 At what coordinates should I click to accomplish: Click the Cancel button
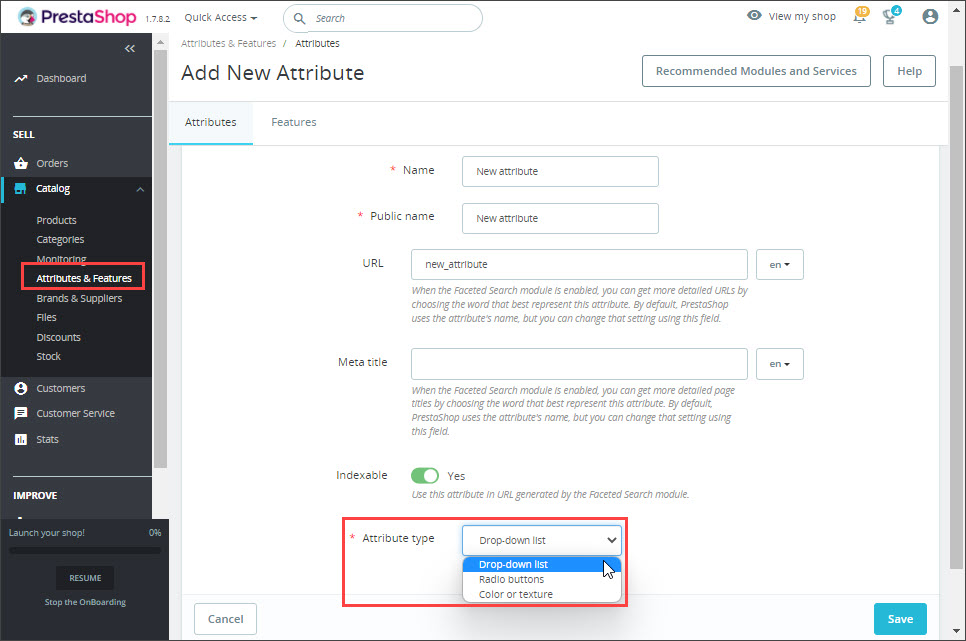click(x=225, y=619)
